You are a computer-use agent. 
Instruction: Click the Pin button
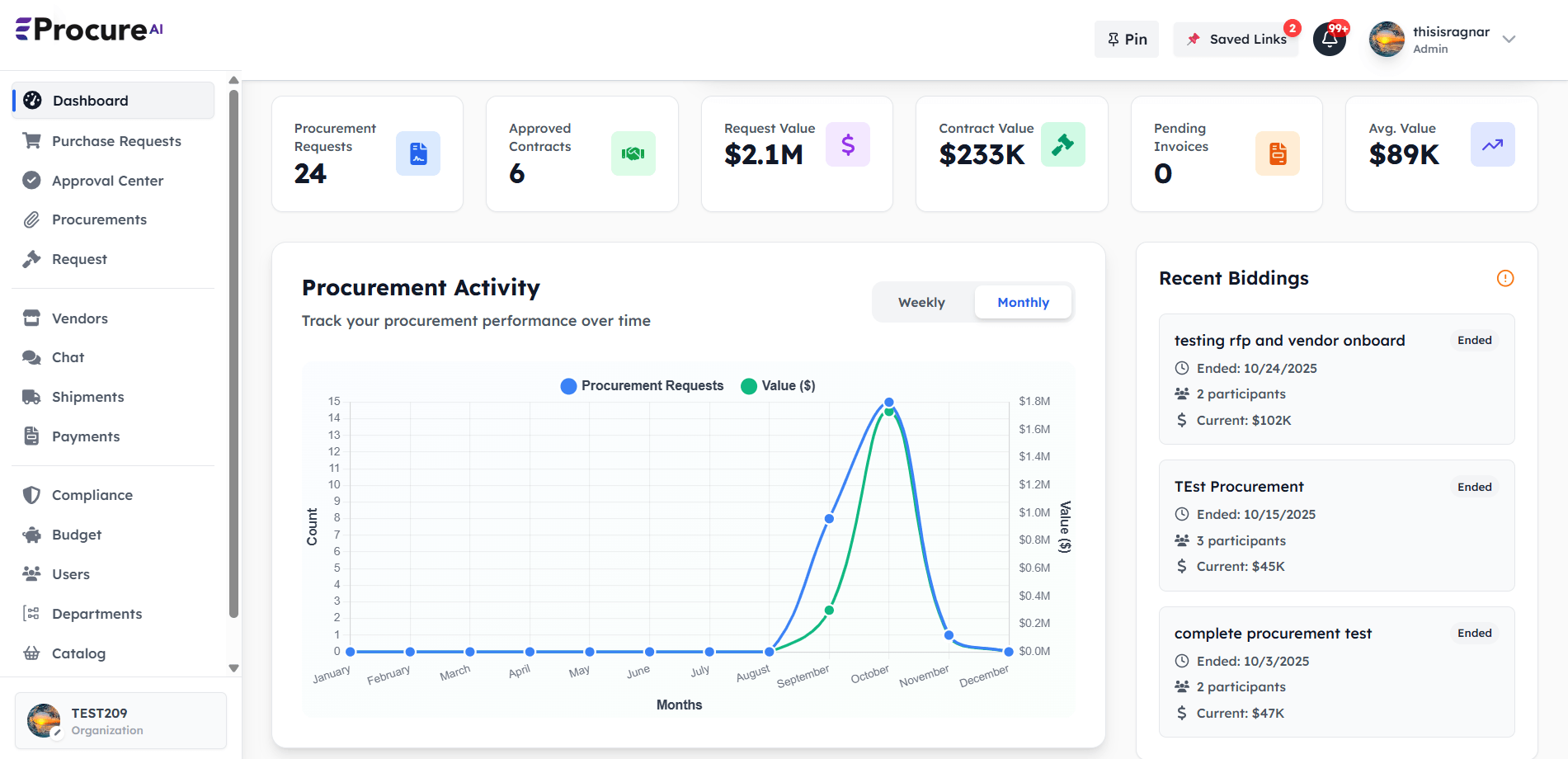(x=1126, y=39)
